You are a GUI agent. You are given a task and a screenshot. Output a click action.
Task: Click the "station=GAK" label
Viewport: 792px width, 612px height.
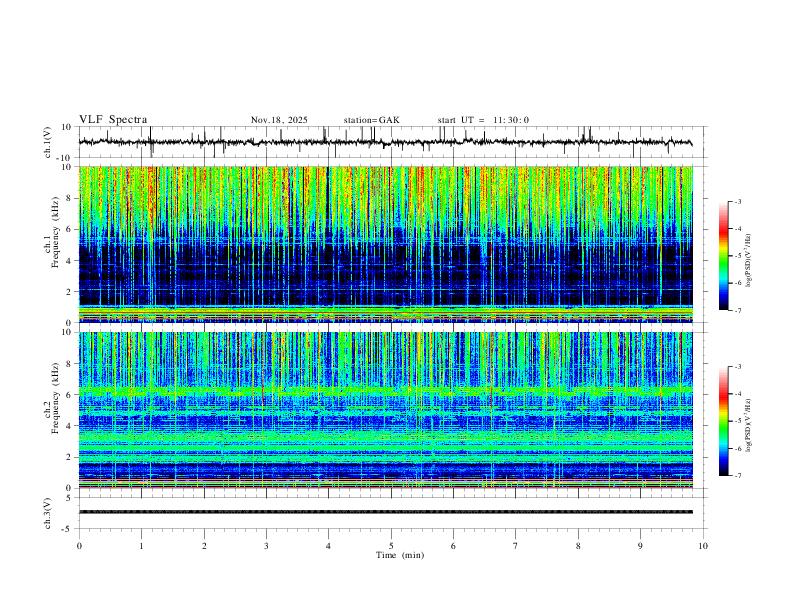coord(372,120)
